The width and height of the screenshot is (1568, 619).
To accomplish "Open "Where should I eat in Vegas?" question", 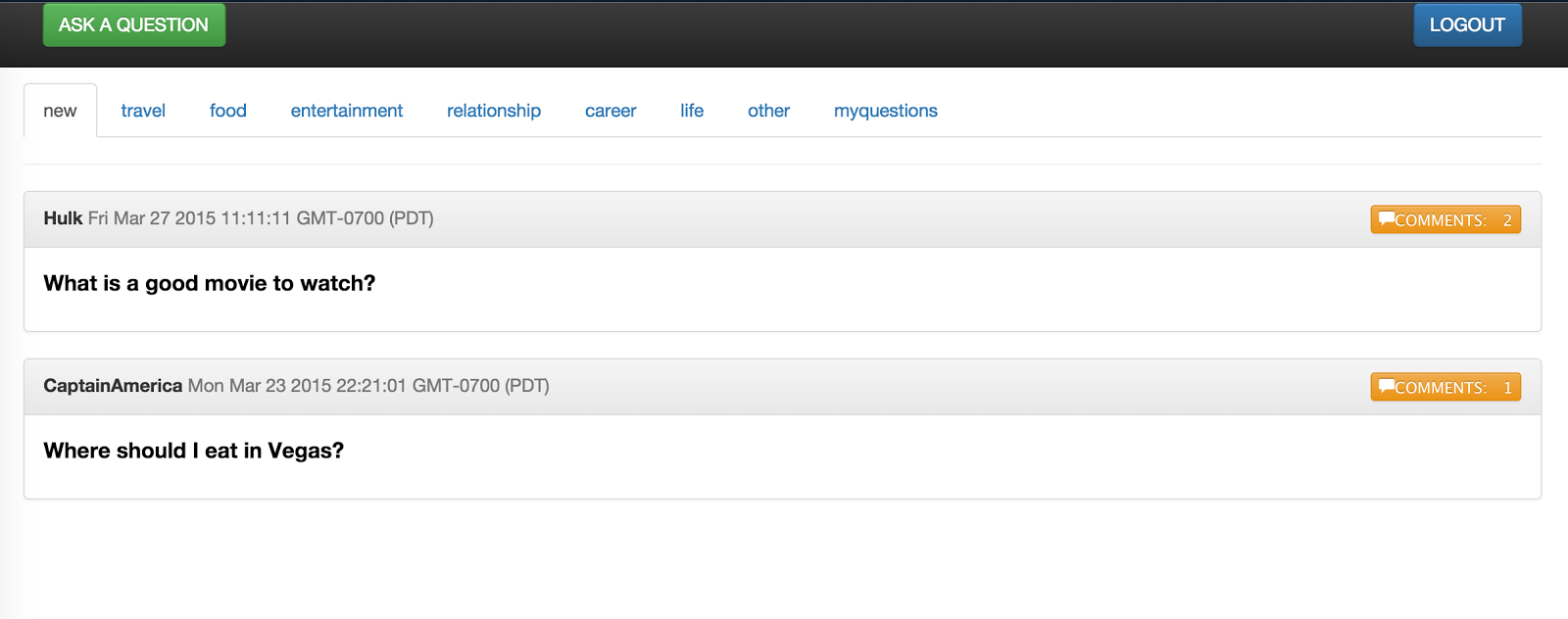I will click(193, 452).
